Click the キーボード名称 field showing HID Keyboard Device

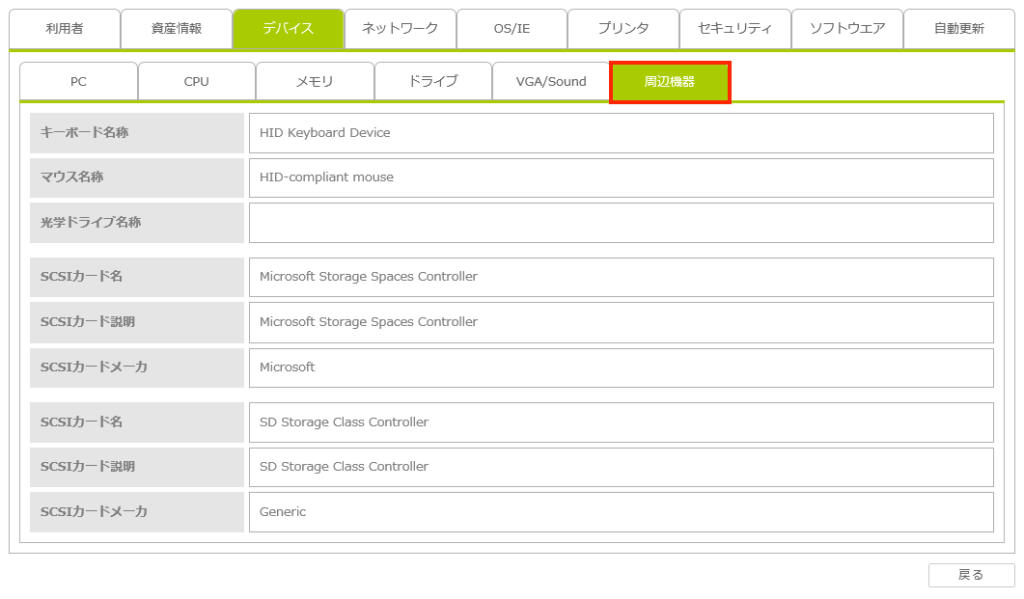(621, 133)
